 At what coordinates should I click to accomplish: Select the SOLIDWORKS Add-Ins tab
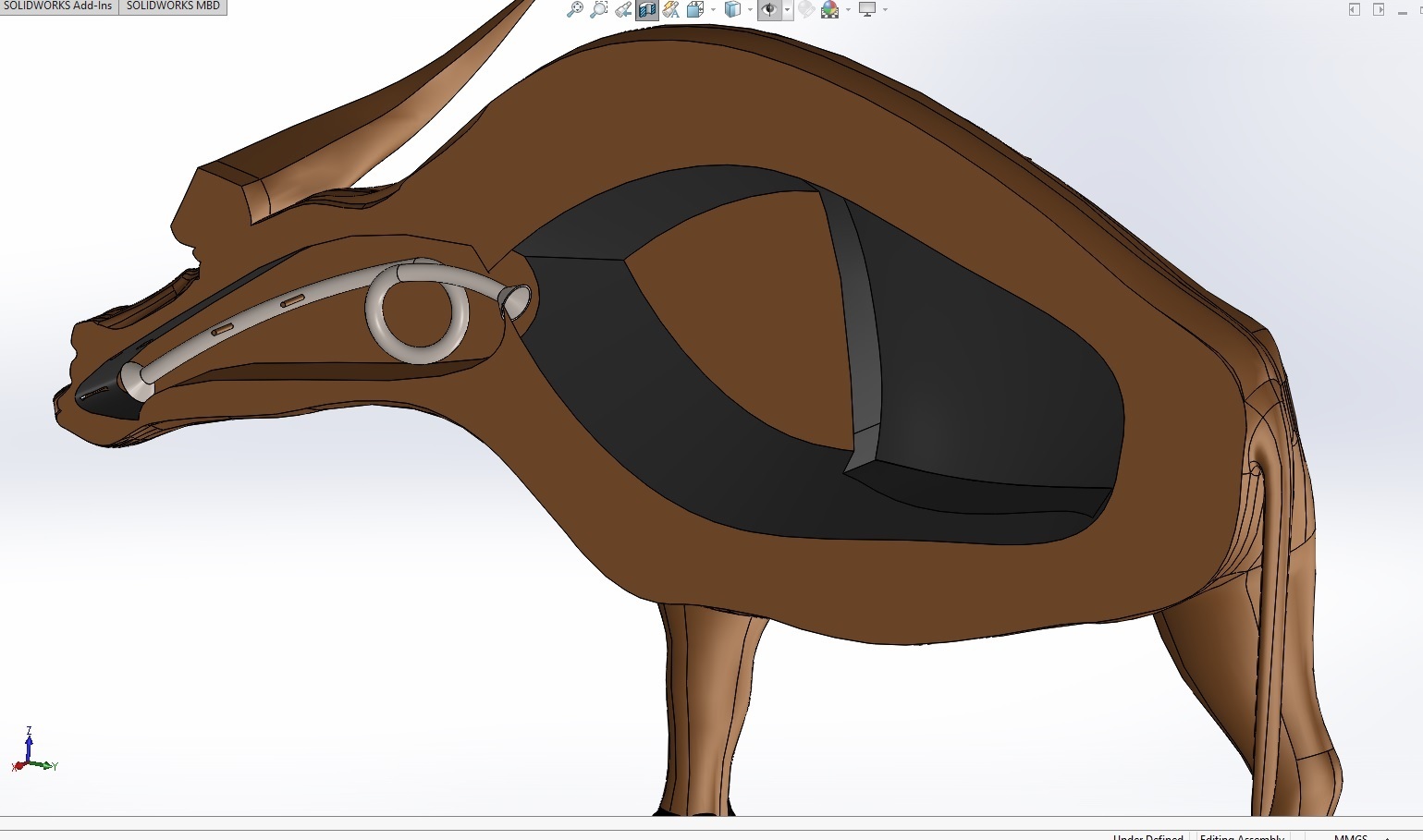[58, 6]
